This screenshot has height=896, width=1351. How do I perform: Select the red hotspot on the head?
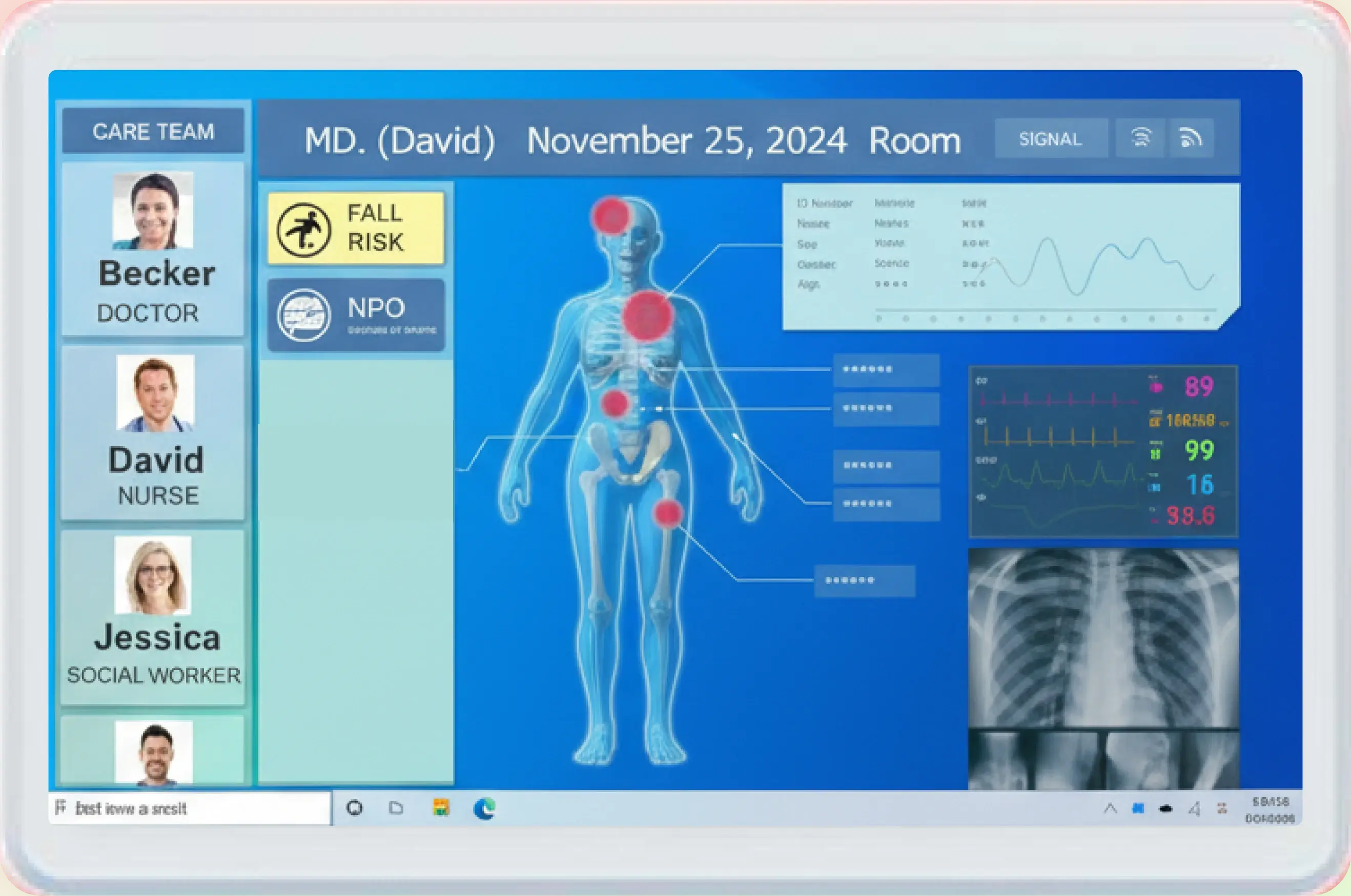611,217
